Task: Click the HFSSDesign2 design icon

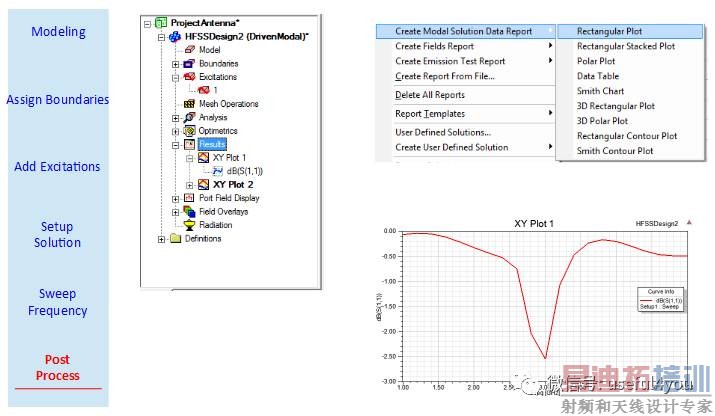Action: tap(175, 37)
